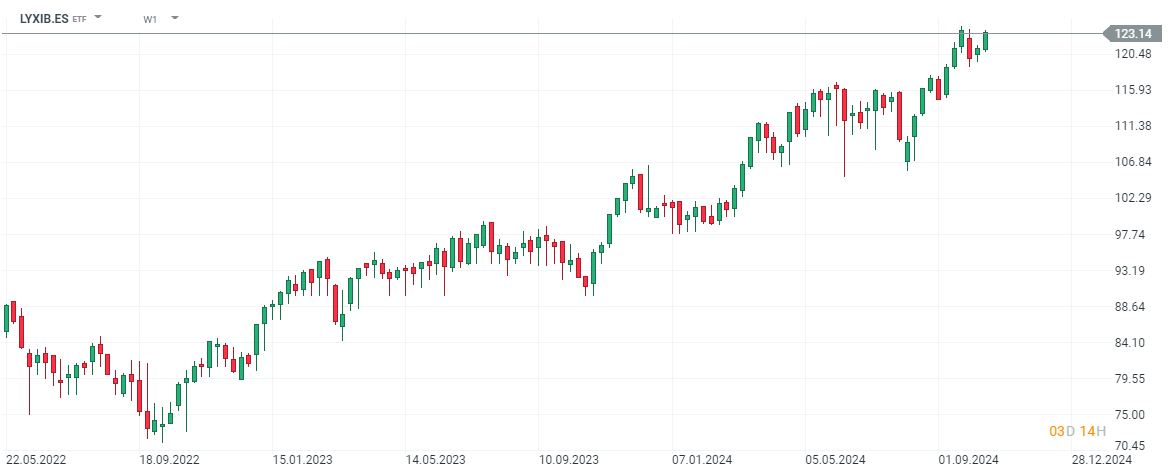Click the 106.84 price axis label

point(1132,162)
